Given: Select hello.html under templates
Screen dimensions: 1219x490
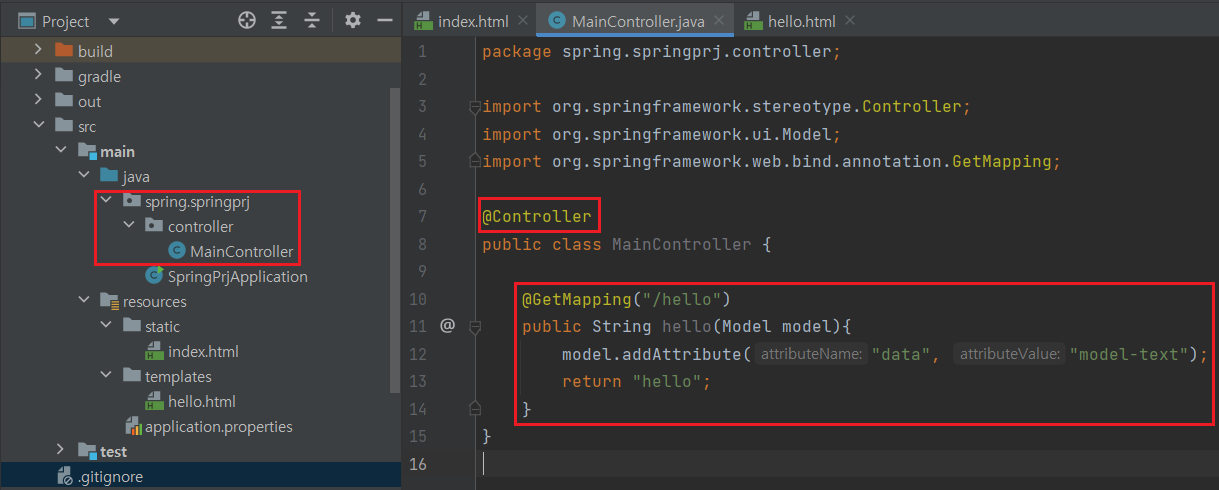Looking at the screenshot, I should [x=202, y=402].
